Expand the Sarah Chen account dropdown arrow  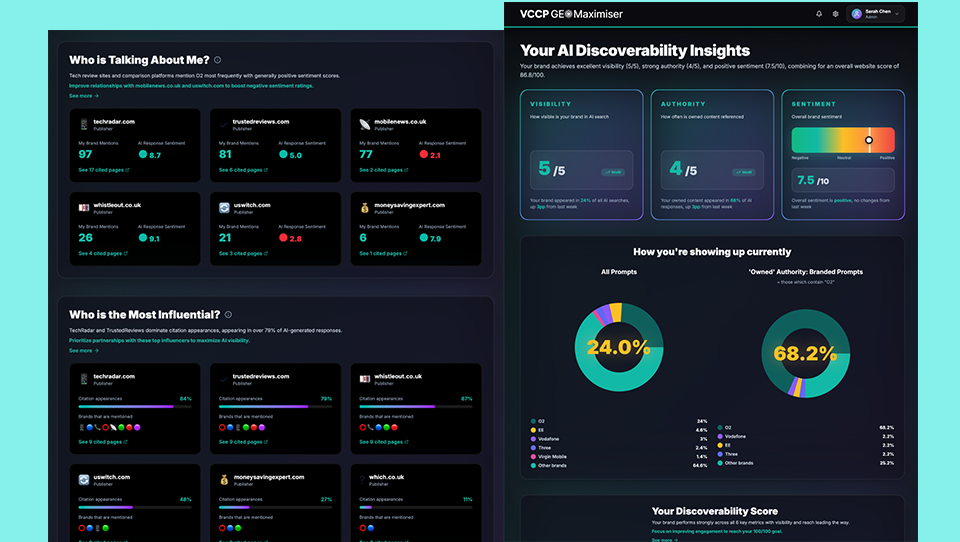898,13
